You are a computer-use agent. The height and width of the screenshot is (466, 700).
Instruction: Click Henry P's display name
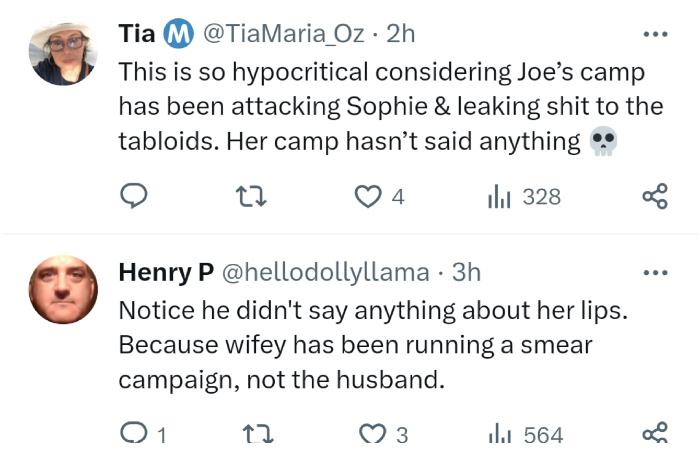163,272
